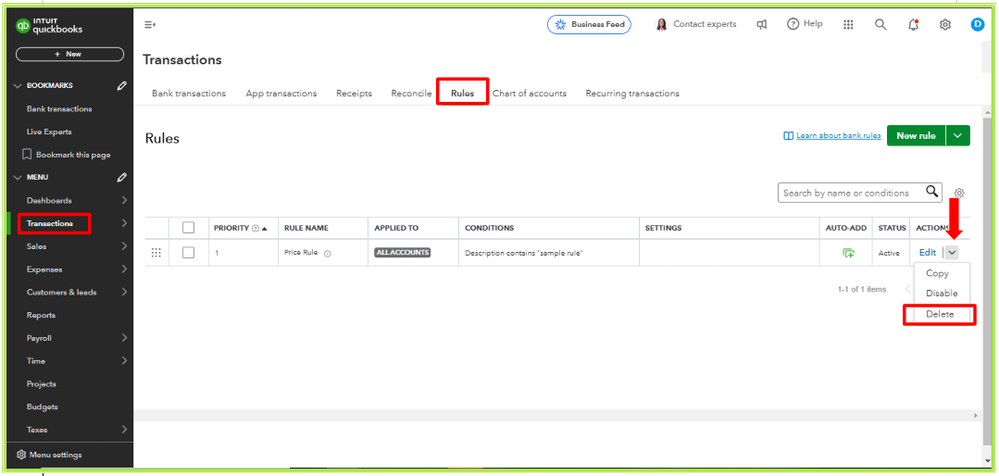Switch to the App transactions tab
This screenshot has height=476, width=999.
click(x=281, y=93)
